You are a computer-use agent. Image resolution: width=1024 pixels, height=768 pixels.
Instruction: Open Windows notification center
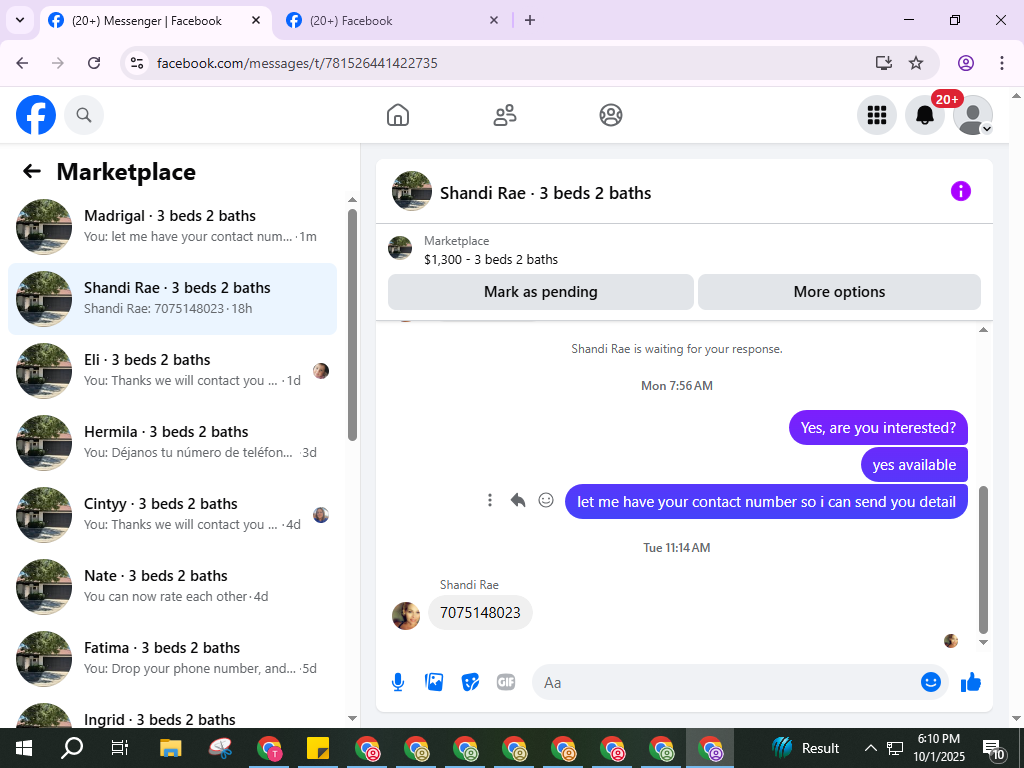point(993,749)
